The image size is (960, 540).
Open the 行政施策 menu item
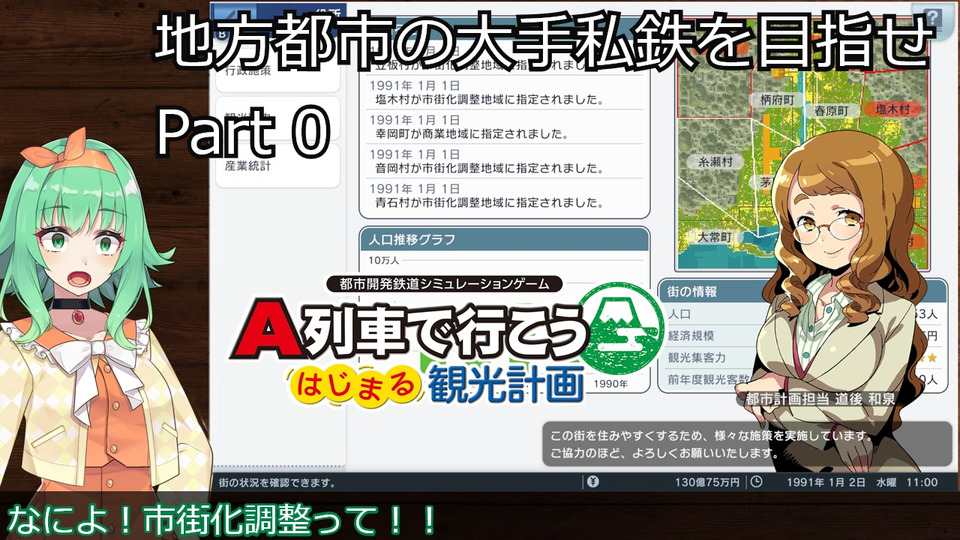[277, 72]
